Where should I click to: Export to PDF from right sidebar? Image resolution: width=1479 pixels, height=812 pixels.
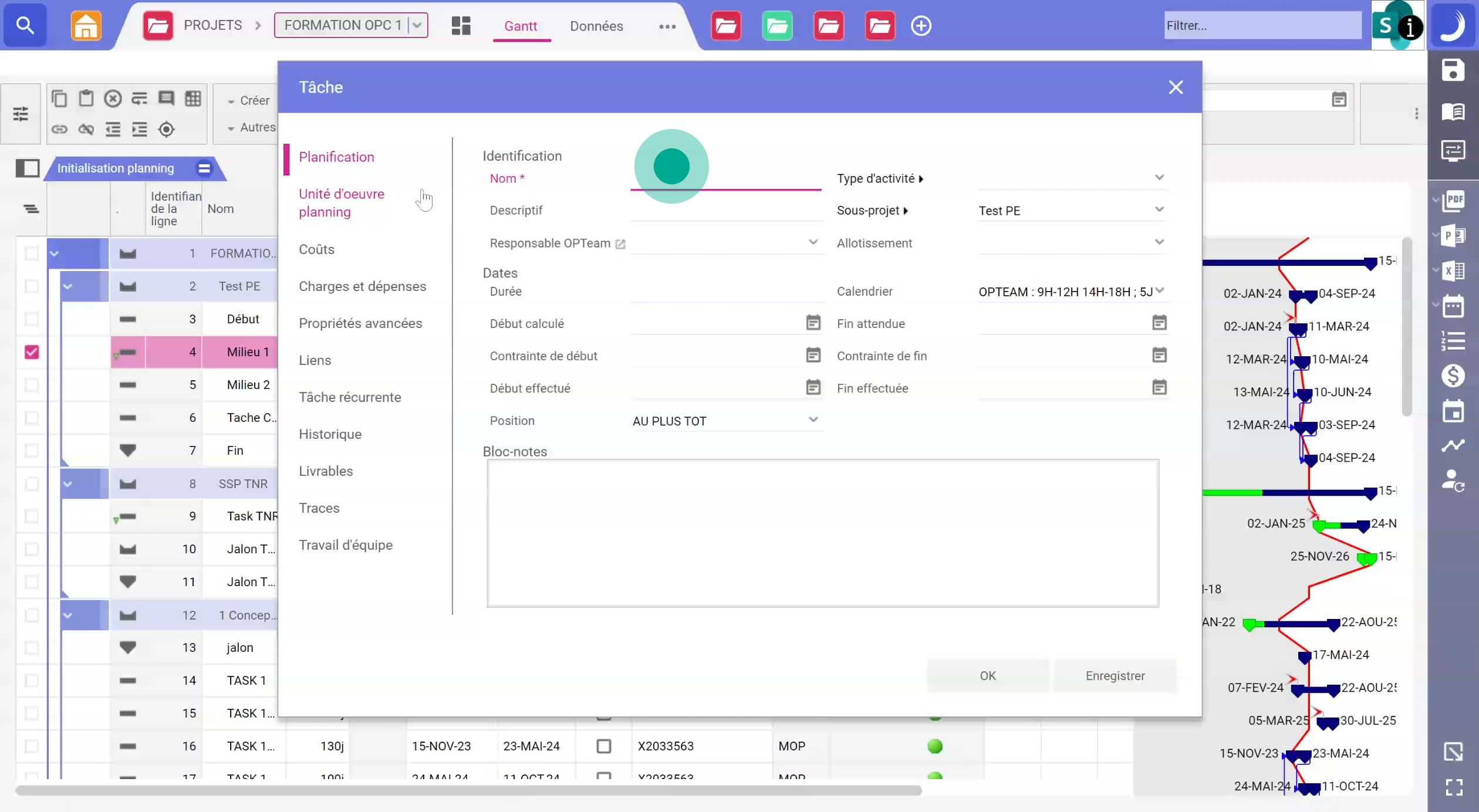[x=1454, y=201]
